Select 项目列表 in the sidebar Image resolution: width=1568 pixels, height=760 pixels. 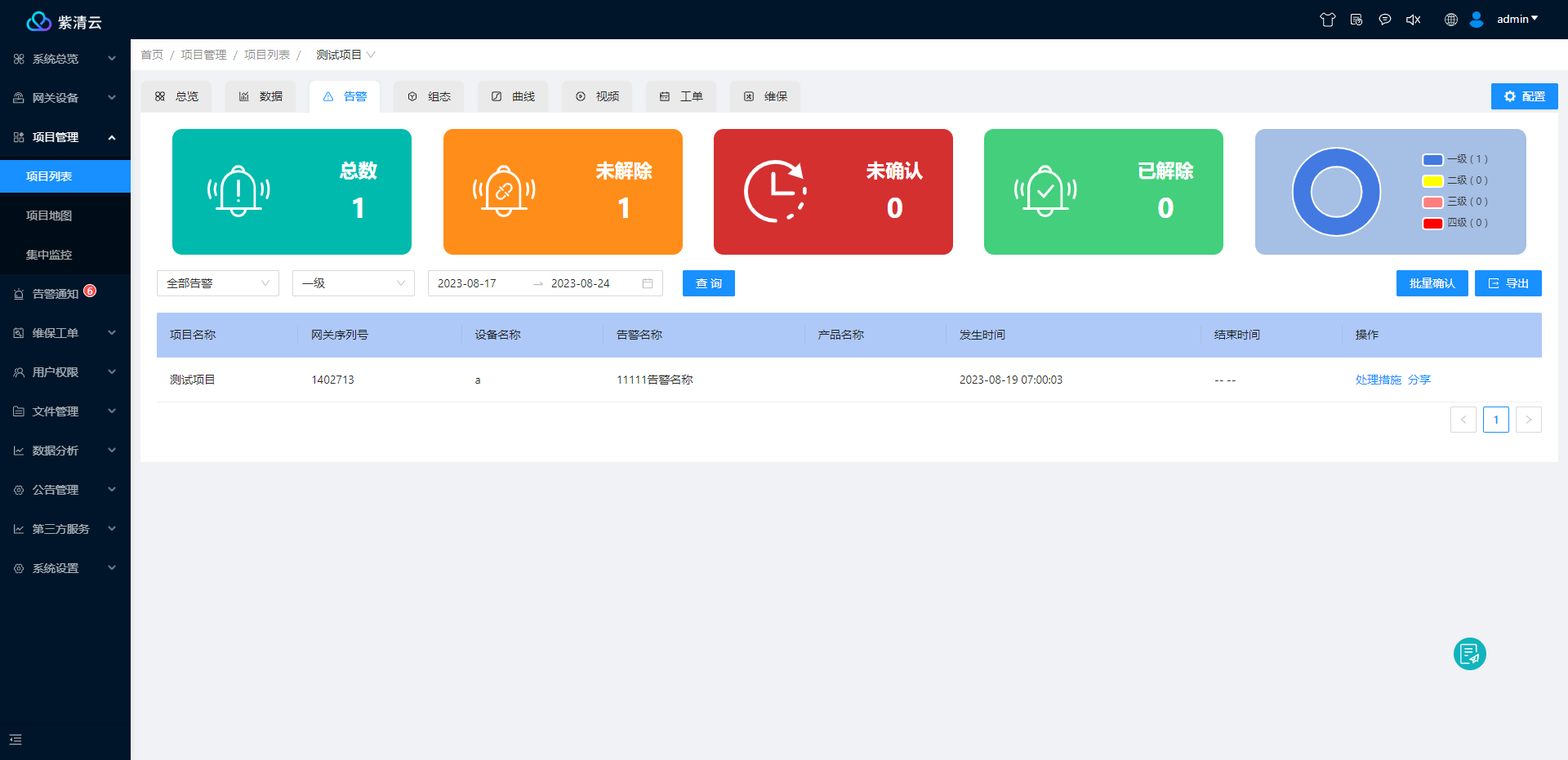65,176
